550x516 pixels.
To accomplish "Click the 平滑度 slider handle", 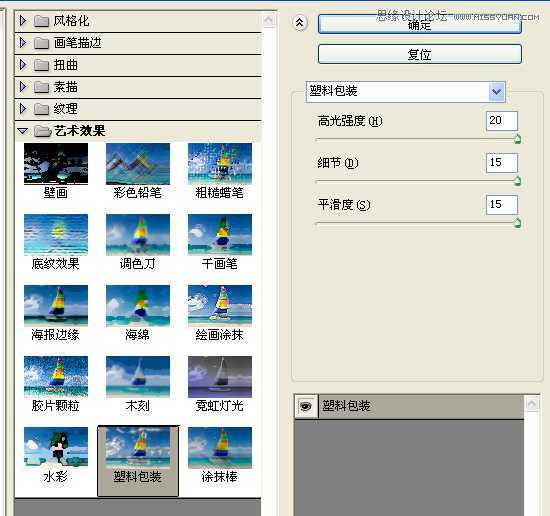I will [x=517, y=223].
